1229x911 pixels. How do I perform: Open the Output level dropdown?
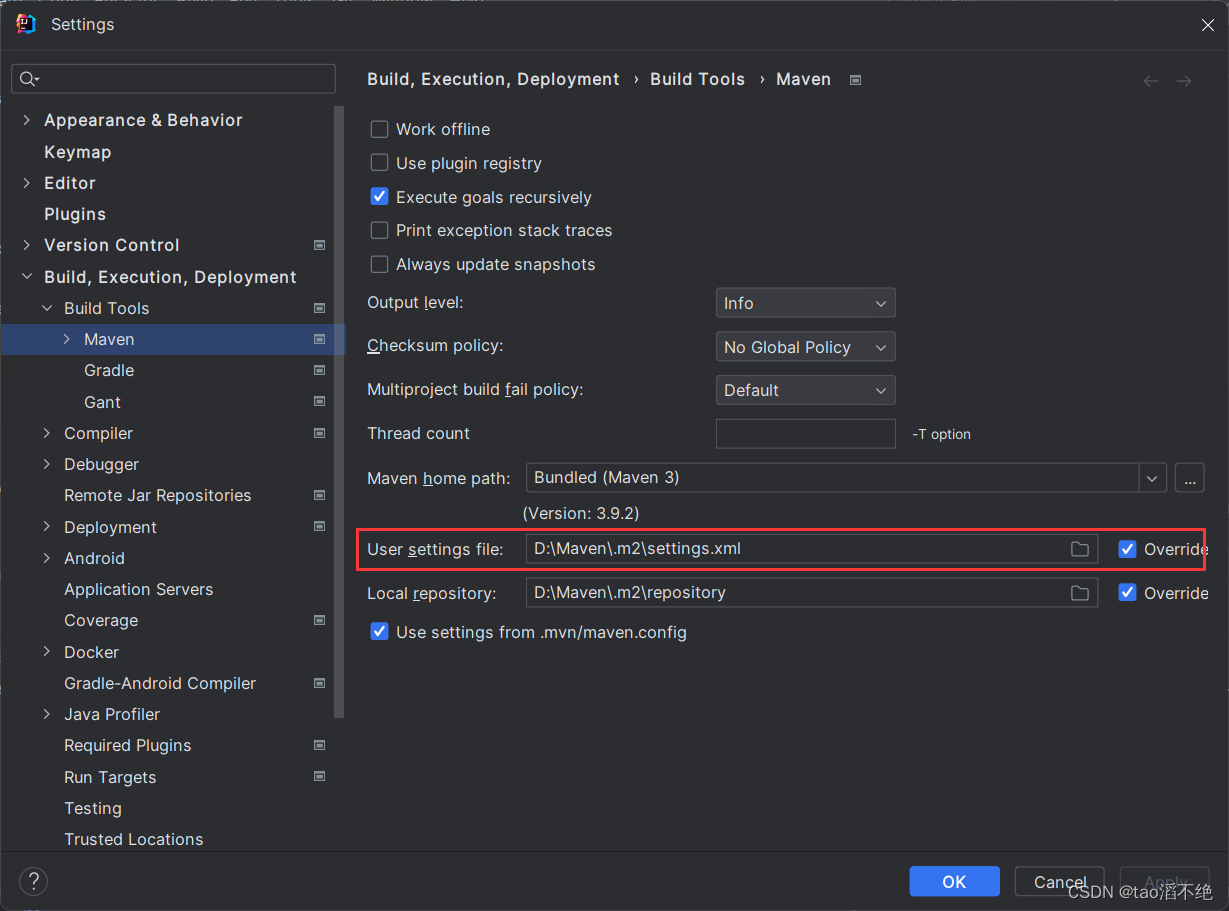pos(805,303)
